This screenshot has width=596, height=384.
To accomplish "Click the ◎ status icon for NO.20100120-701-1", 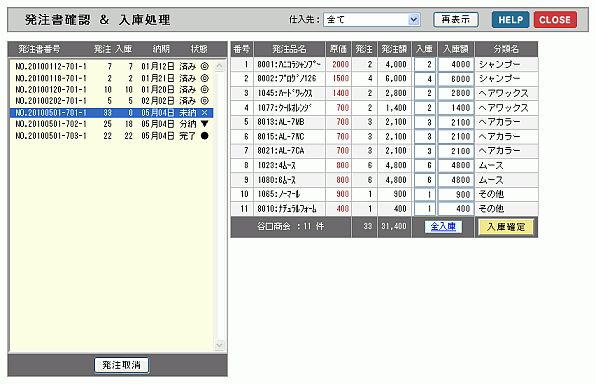I will pos(204,89).
